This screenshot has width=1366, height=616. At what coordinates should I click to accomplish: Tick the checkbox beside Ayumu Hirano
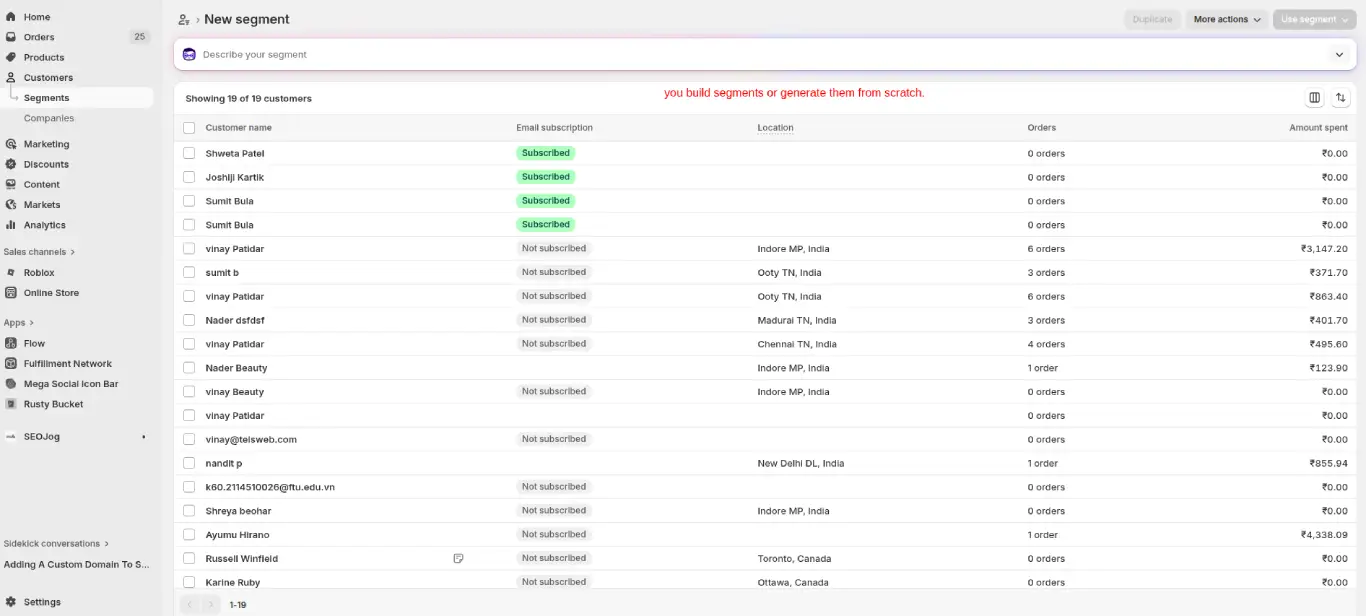tap(189, 534)
